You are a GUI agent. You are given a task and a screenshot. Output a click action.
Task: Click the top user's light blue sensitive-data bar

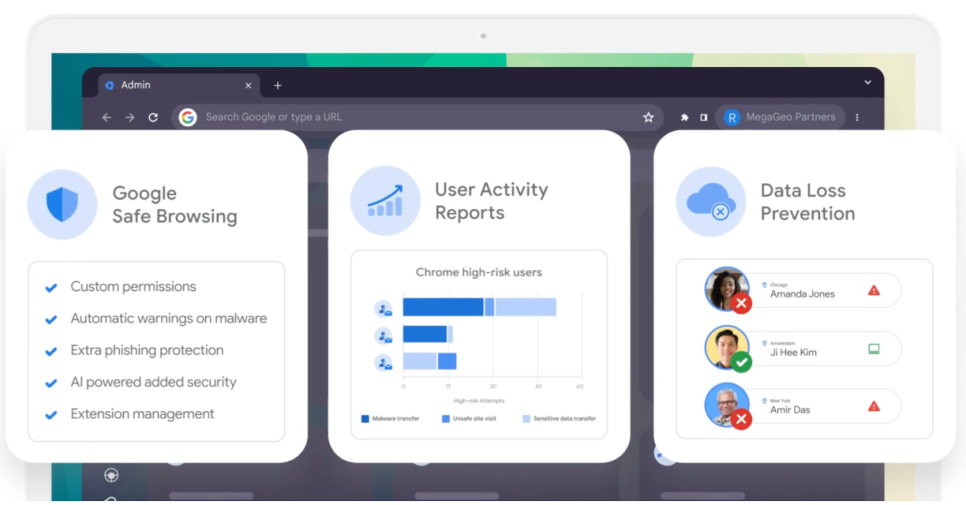coord(526,307)
